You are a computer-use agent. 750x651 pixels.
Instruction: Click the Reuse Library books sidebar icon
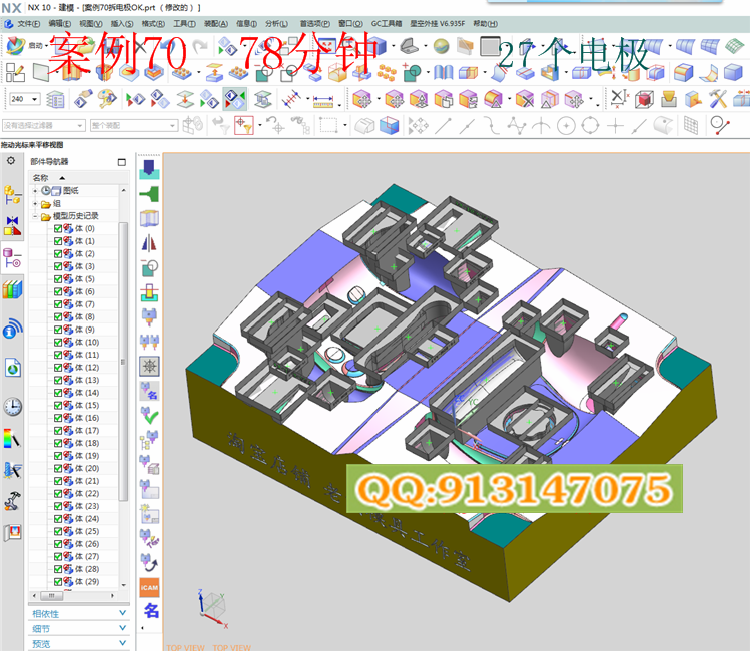tap(12, 289)
